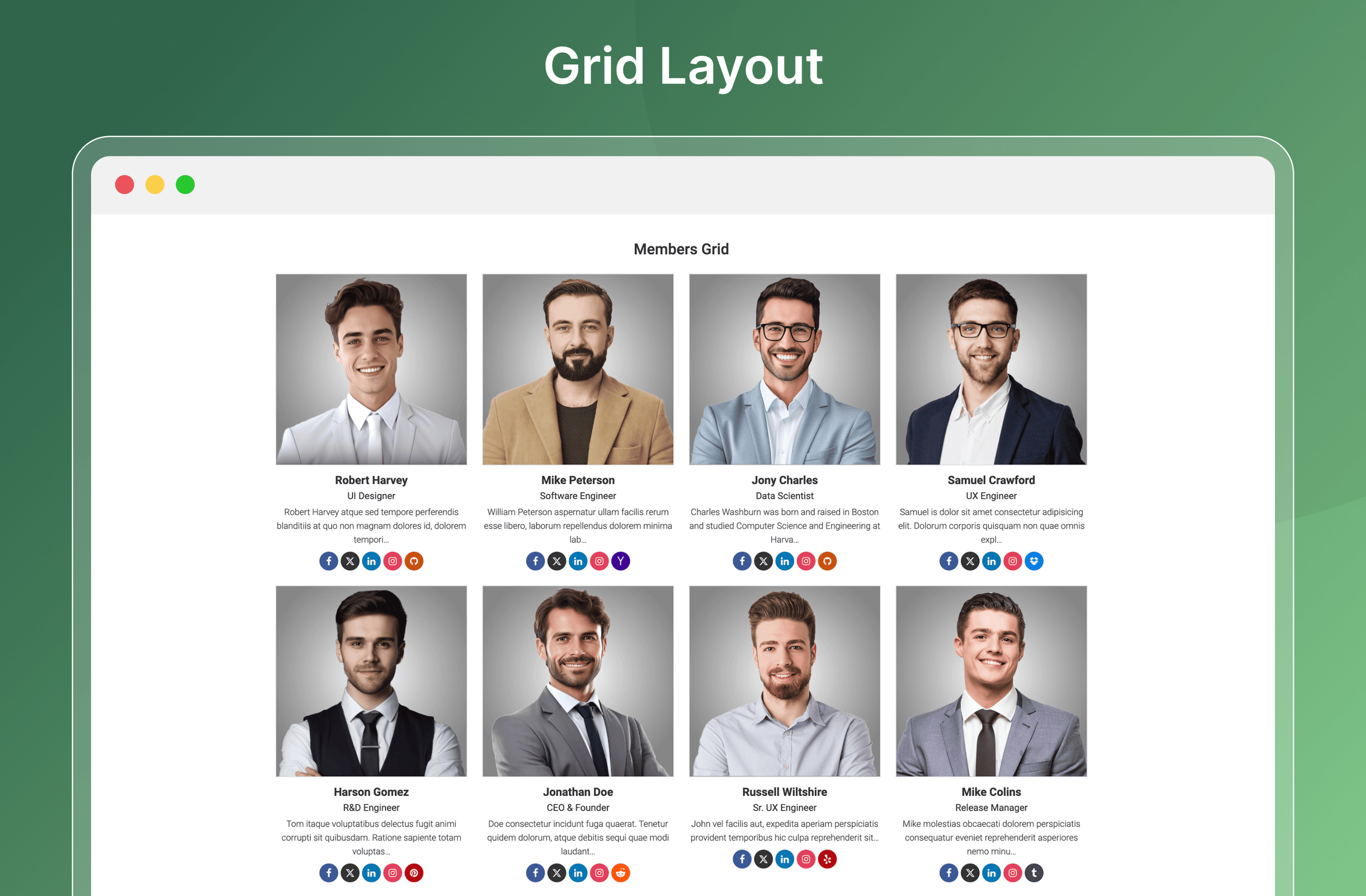Select Samuel Crawford's portrait photo

[x=991, y=369]
